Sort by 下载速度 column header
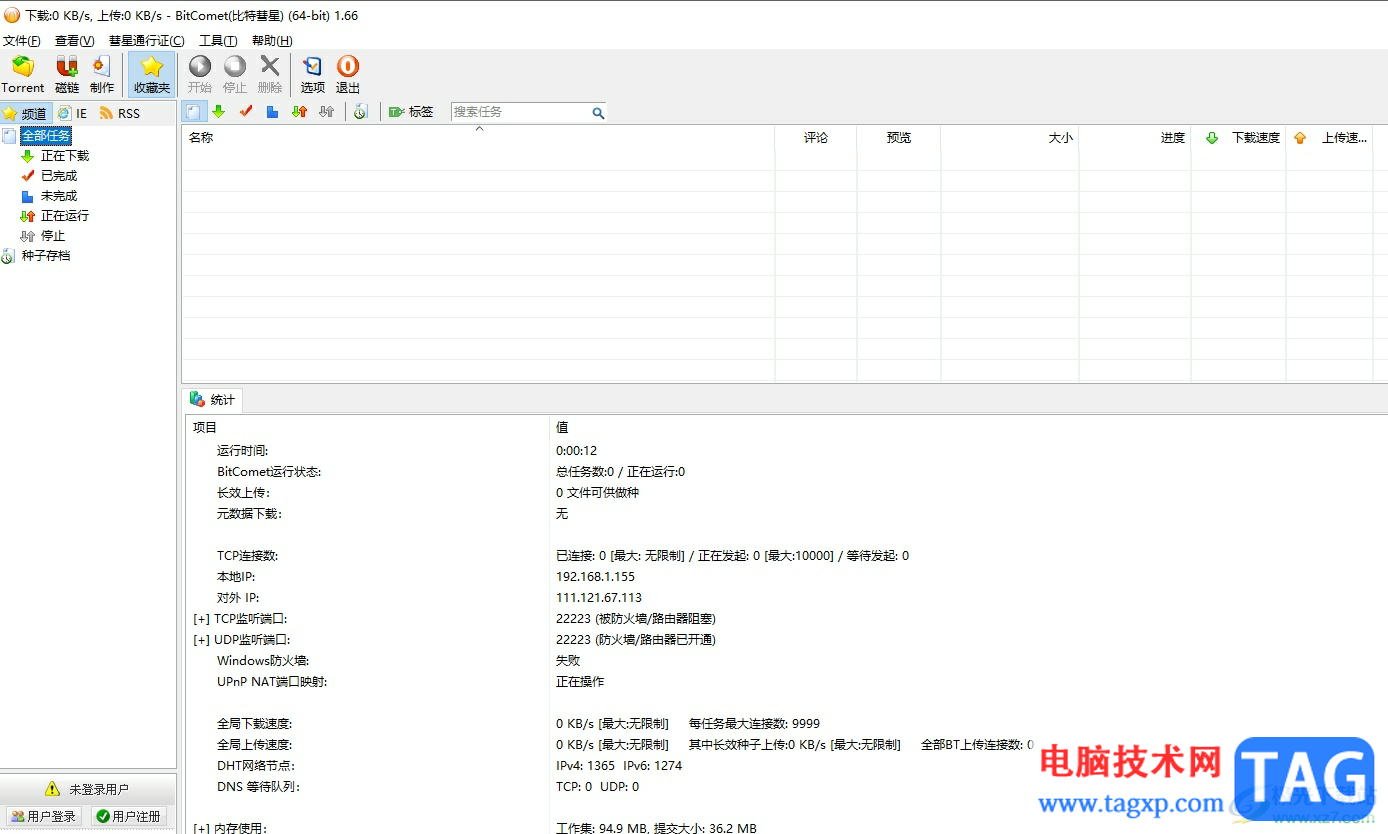 (x=1239, y=138)
